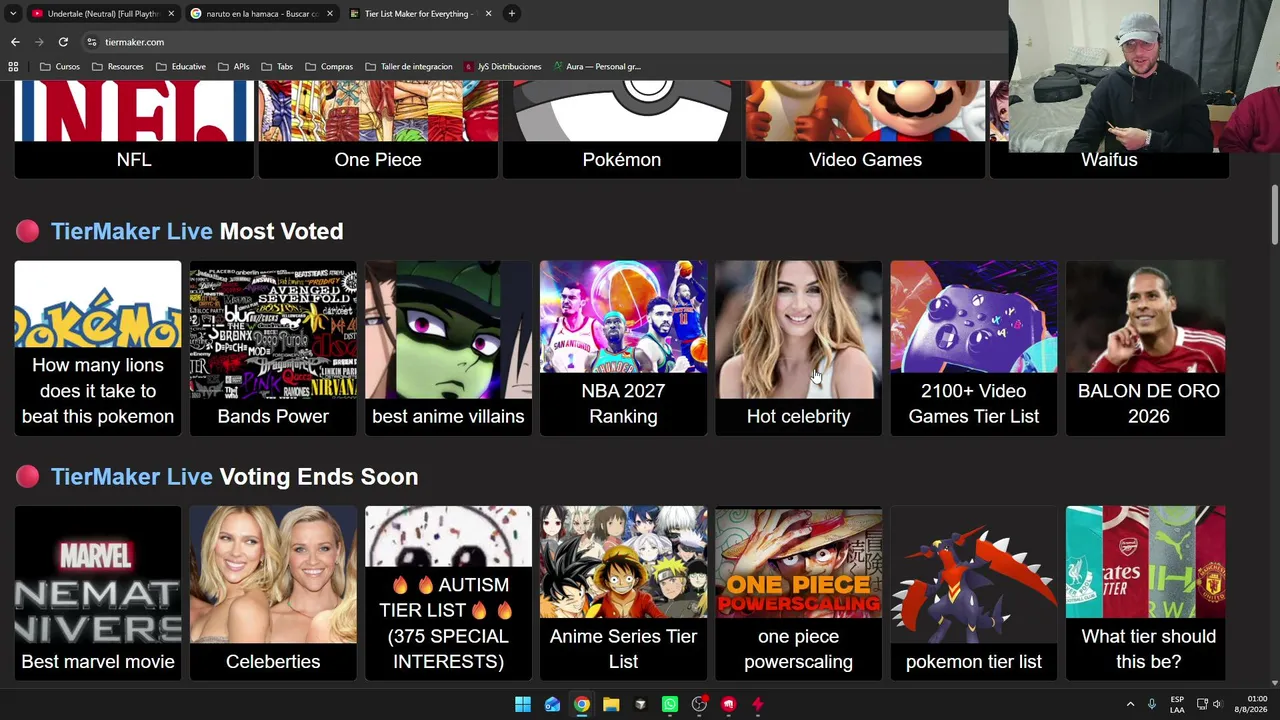
Task: Open the NFL category card
Action: [x=134, y=130]
